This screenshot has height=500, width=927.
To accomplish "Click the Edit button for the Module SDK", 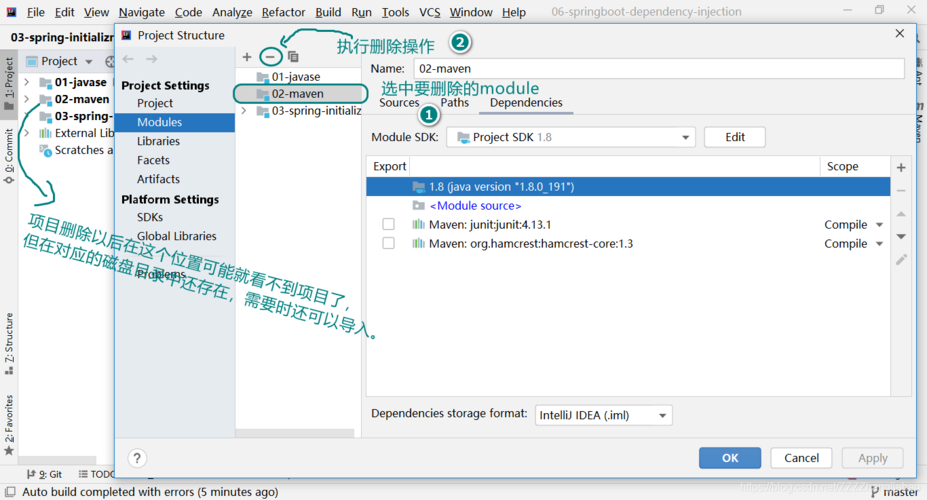I will 735,137.
